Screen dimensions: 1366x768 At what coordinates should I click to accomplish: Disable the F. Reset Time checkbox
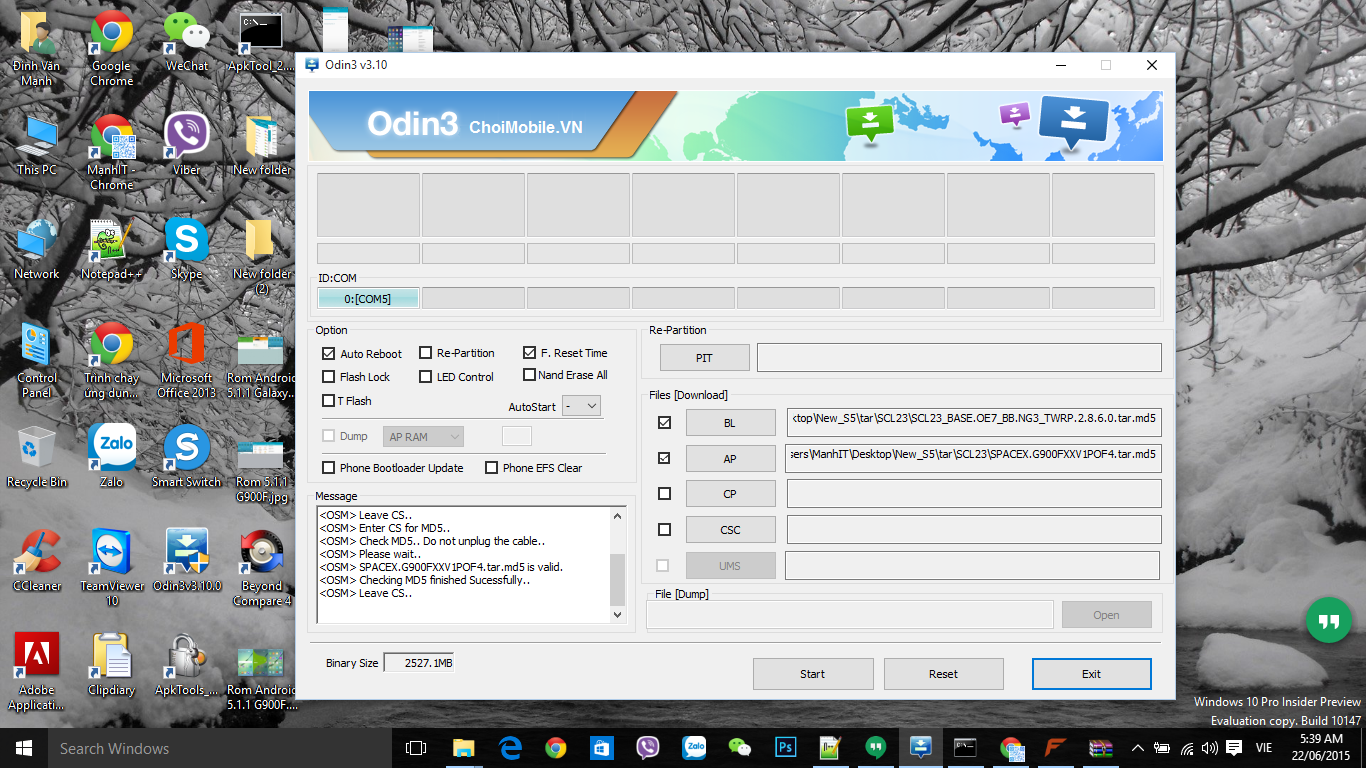tap(530, 353)
